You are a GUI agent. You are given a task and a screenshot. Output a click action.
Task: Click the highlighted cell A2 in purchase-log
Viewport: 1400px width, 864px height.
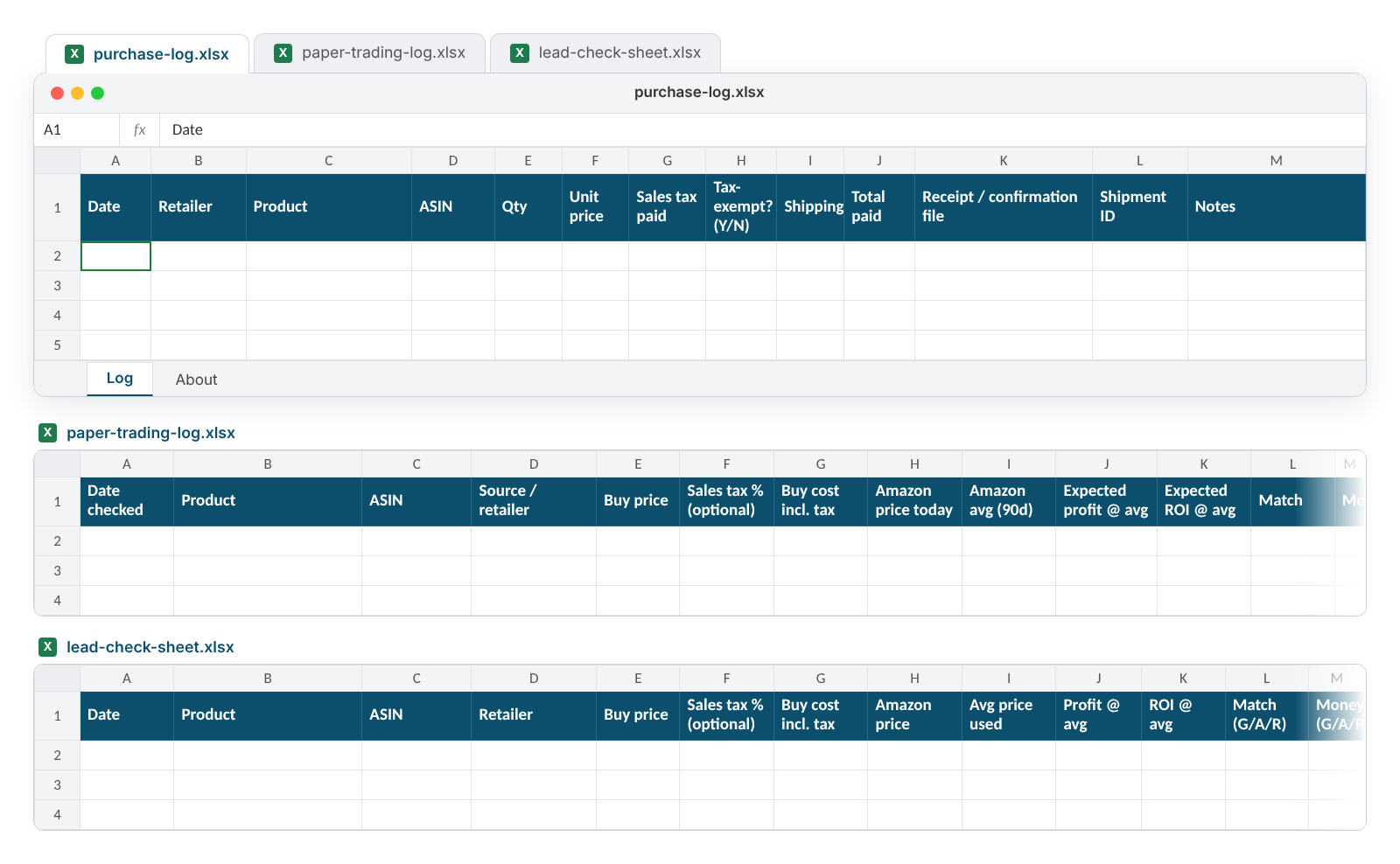tap(115, 256)
